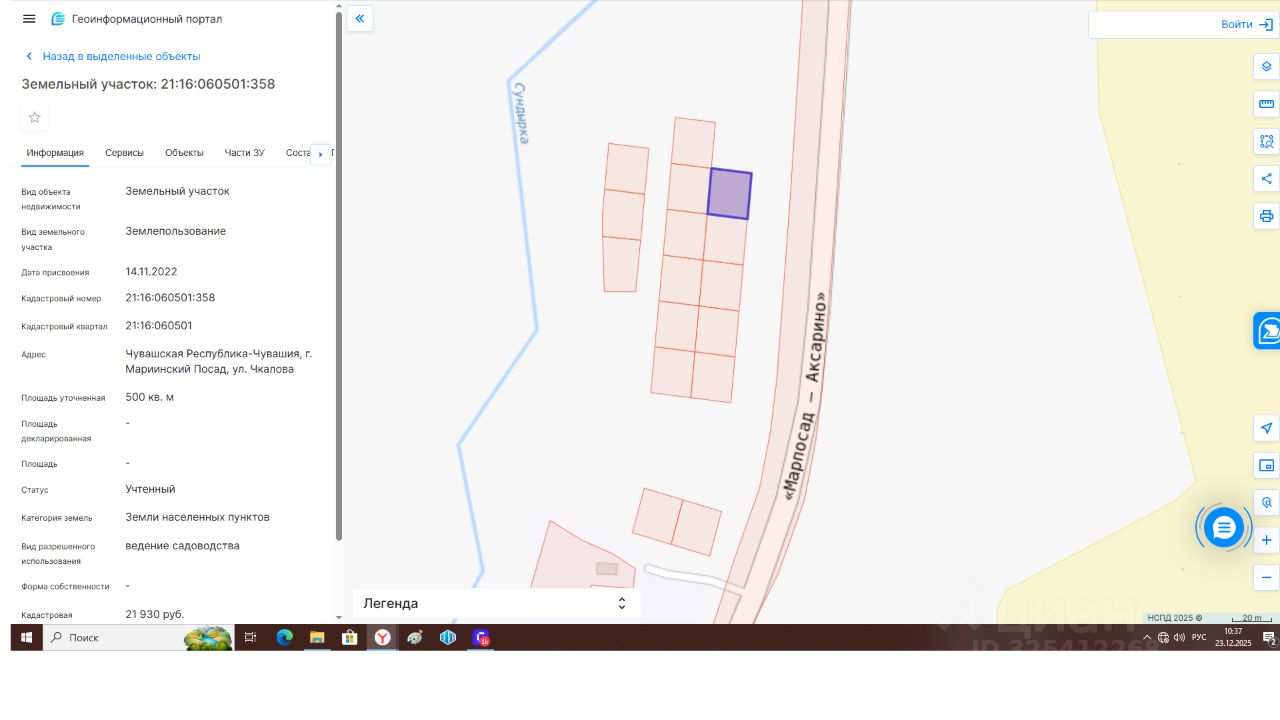Click the НСПД 2025 copyright text
The width and height of the screenshot is (1280, 720).
(1175, 618)
